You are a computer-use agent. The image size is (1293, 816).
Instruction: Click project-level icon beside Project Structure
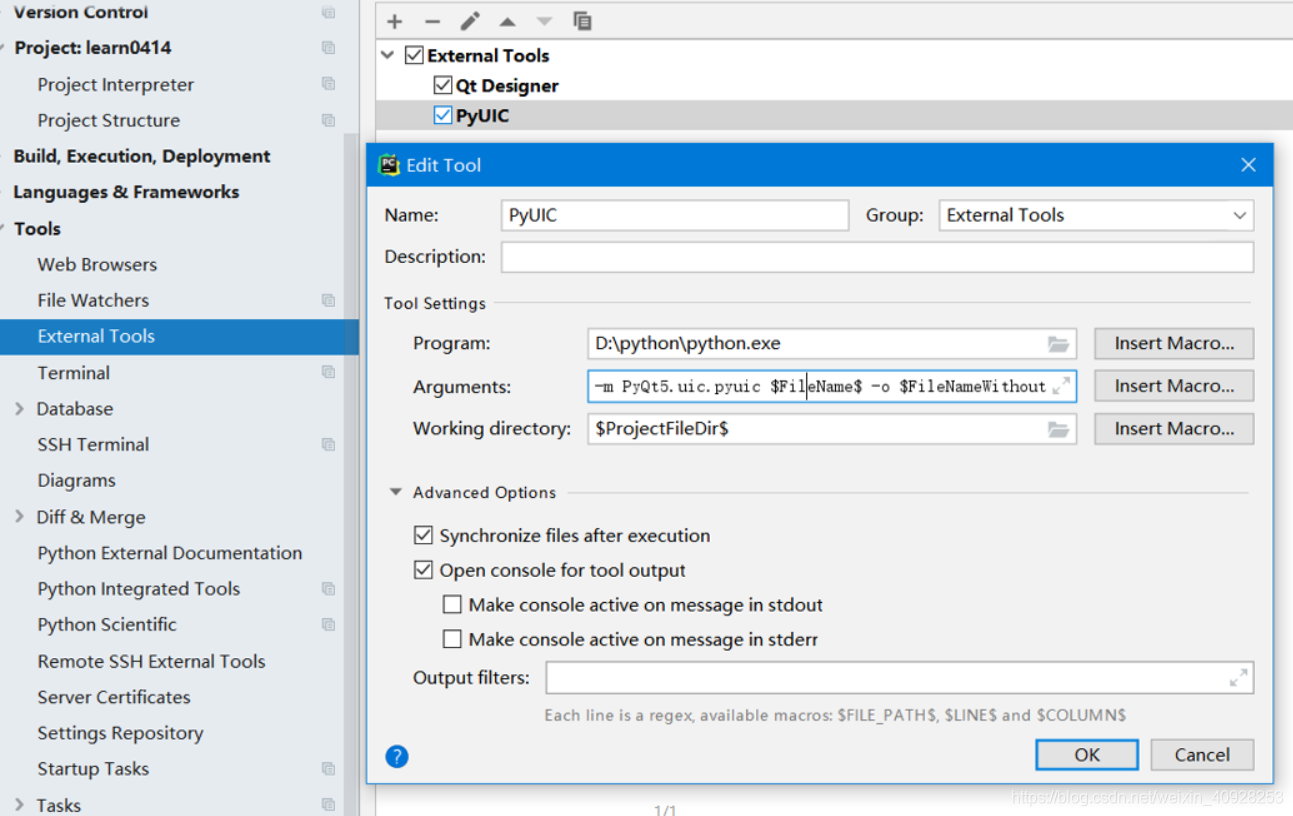click(x=328, y=120)
